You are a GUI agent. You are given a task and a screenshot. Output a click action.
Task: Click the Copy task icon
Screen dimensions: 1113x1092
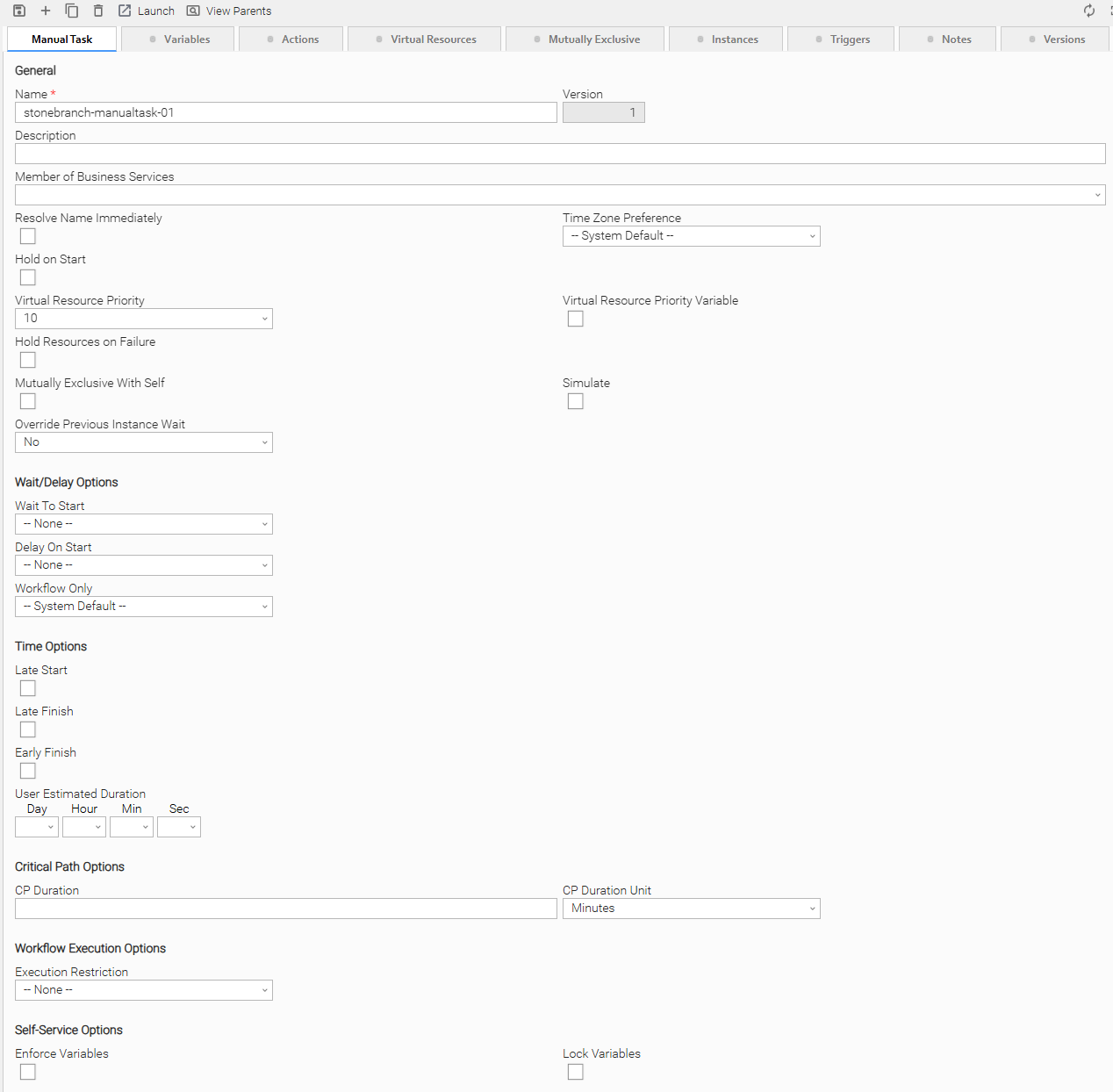[x=72, y=11]
